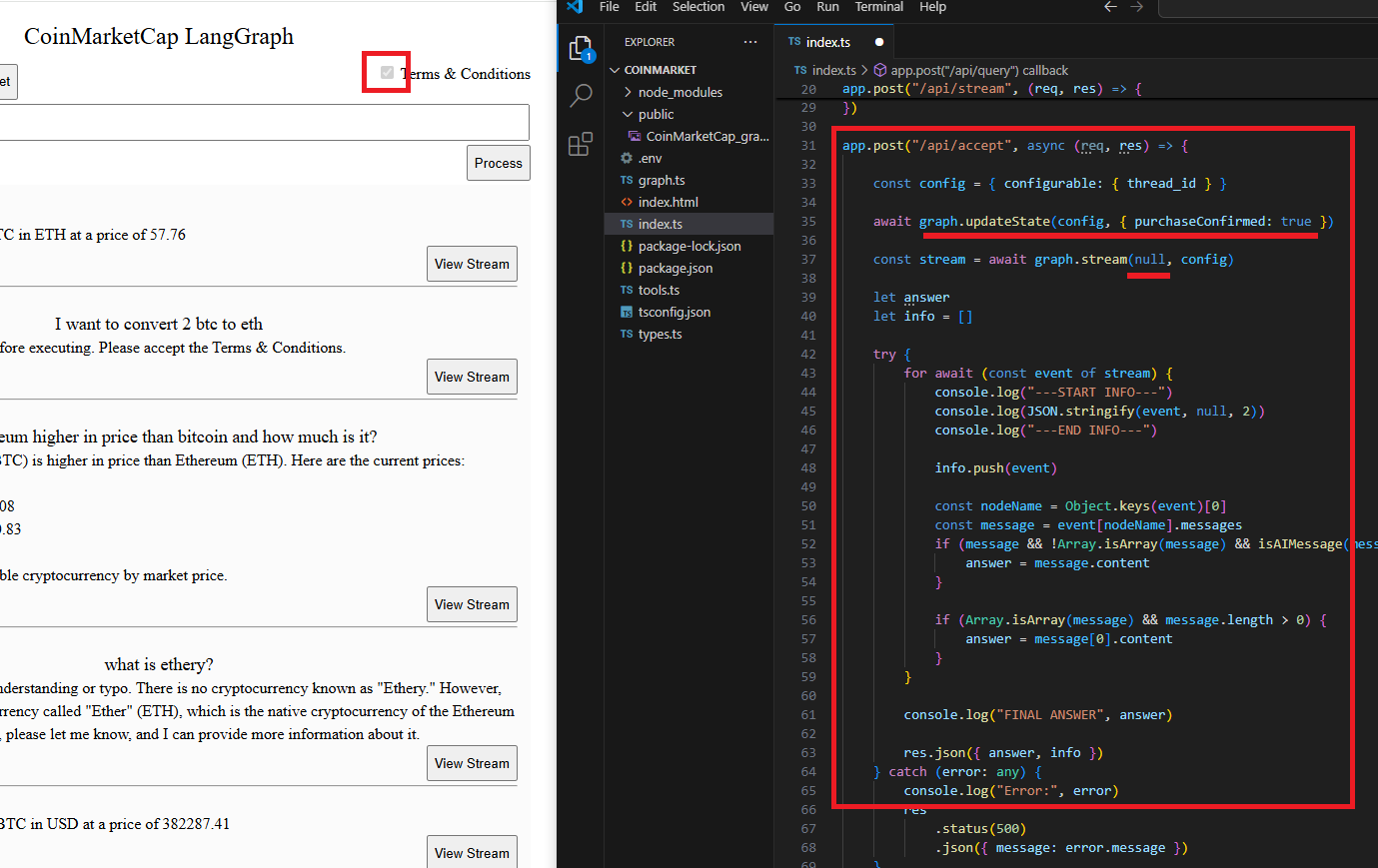
Task: Click TS icon beside graph.ts
Action: pyautogui.click(x=627, y=180)
